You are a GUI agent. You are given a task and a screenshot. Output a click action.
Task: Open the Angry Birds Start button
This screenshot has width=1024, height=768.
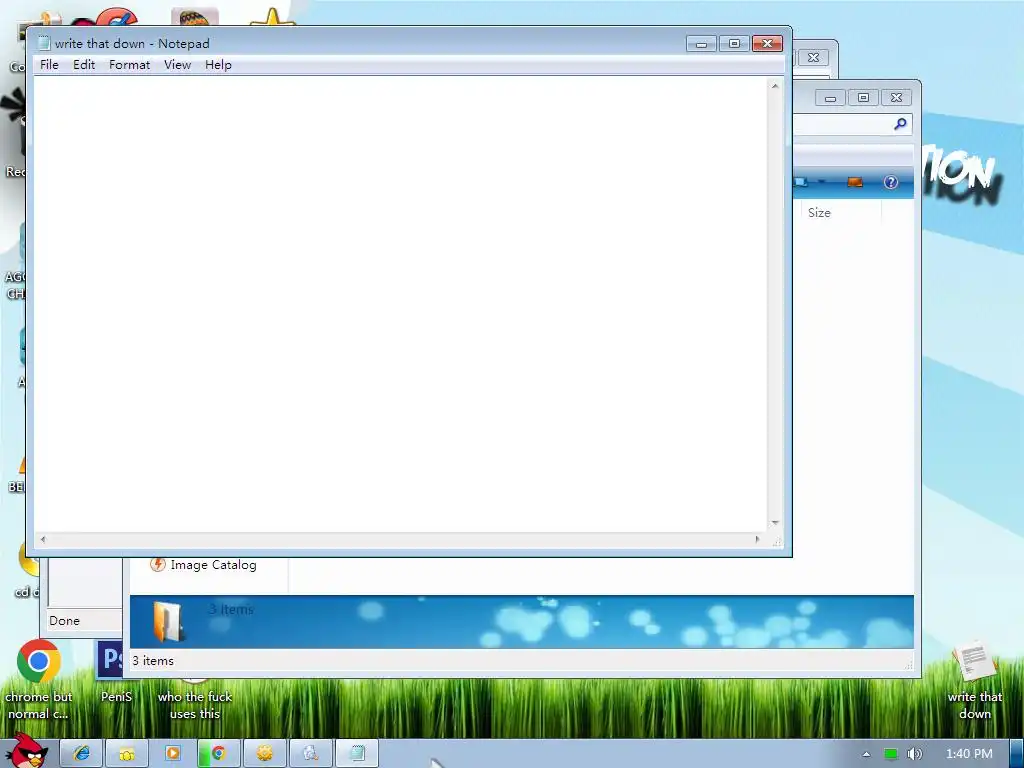(26, 751)
